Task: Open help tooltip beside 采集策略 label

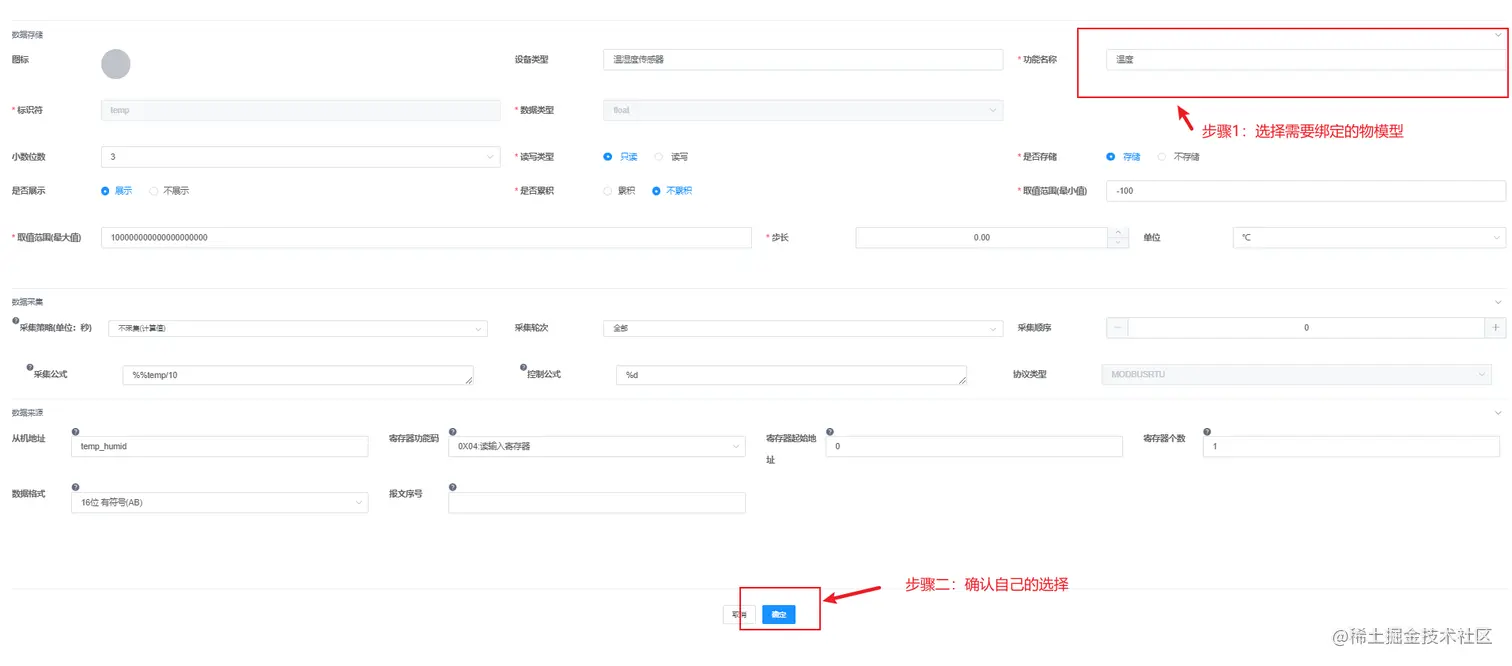Action: (x=15, y=321)
